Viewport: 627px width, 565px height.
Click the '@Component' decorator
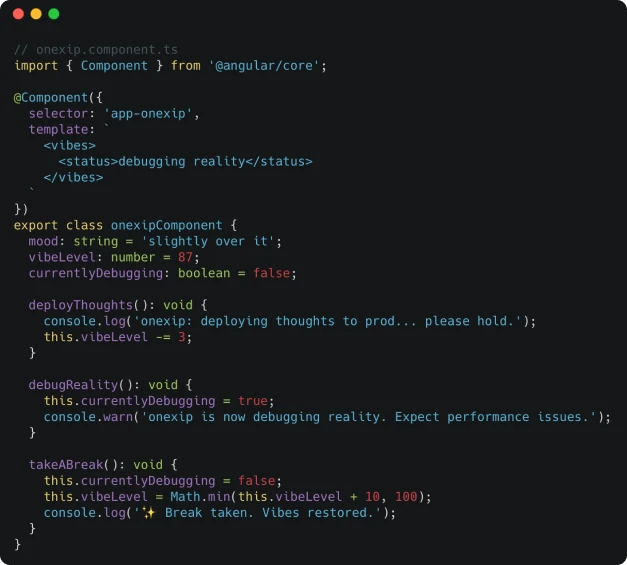click(x=51, y=98)
